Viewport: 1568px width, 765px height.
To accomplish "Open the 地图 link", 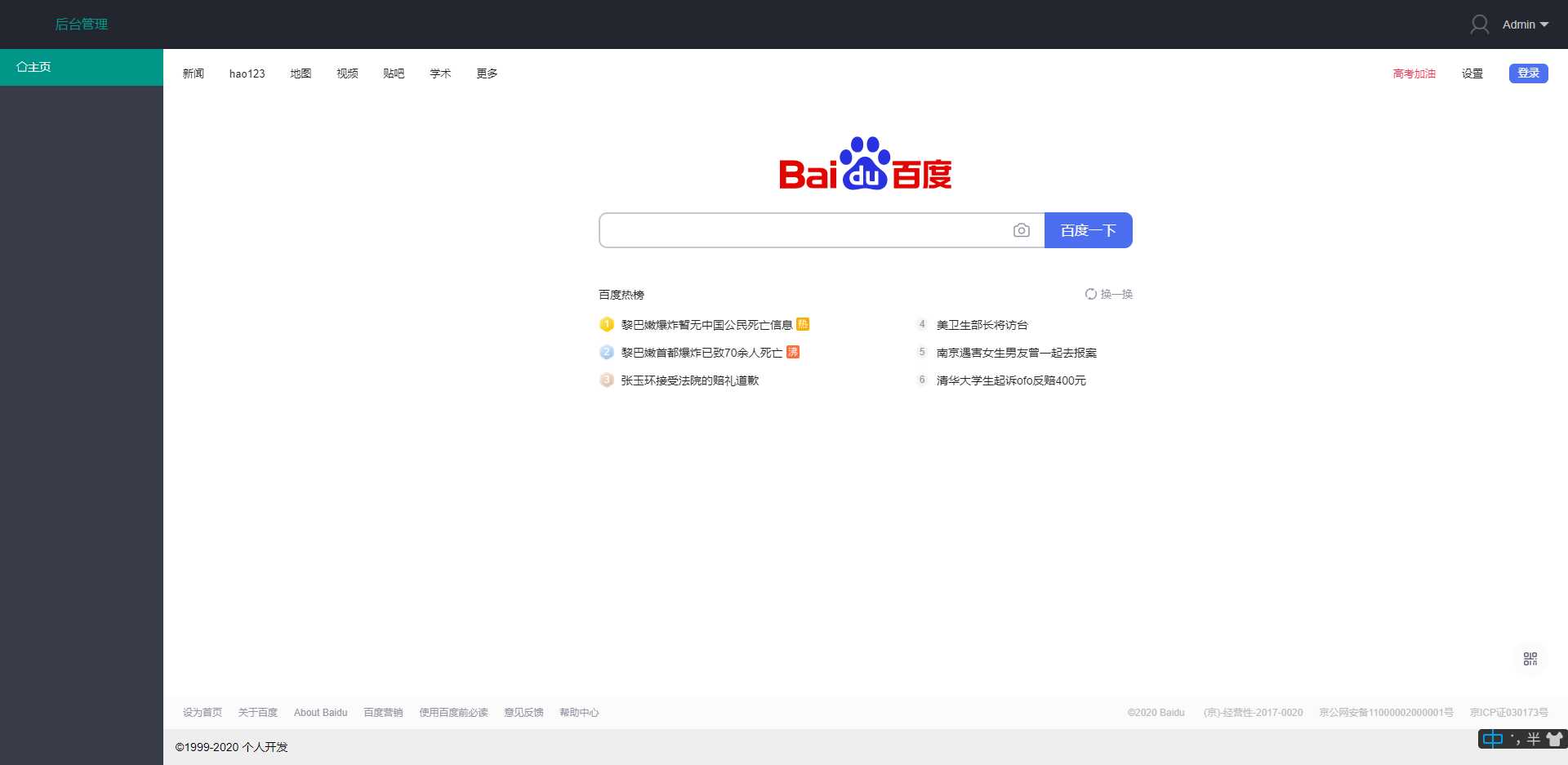I will pyautogui.click(x=301, y=73).
